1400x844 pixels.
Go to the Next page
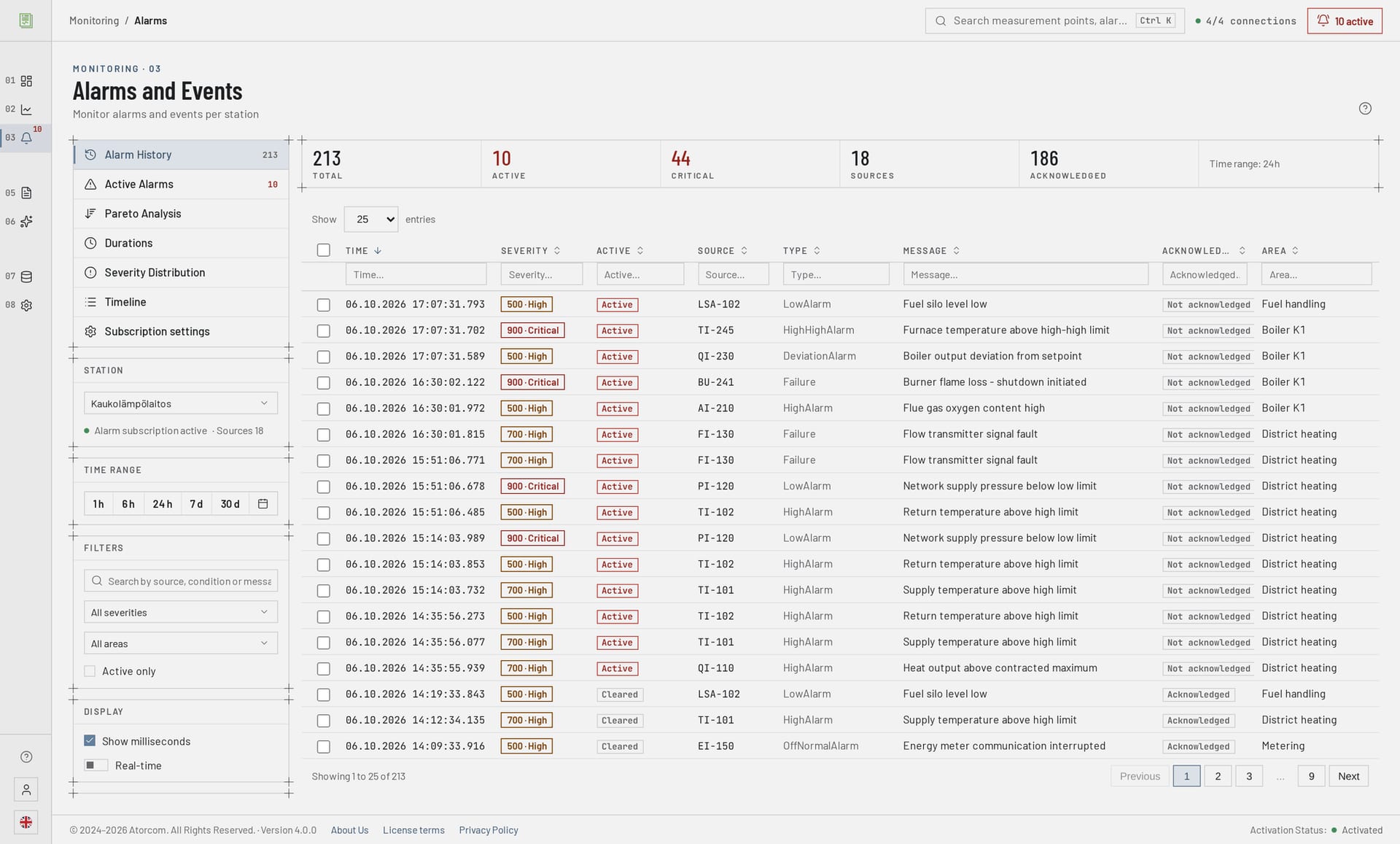[x=1348, y=776]
